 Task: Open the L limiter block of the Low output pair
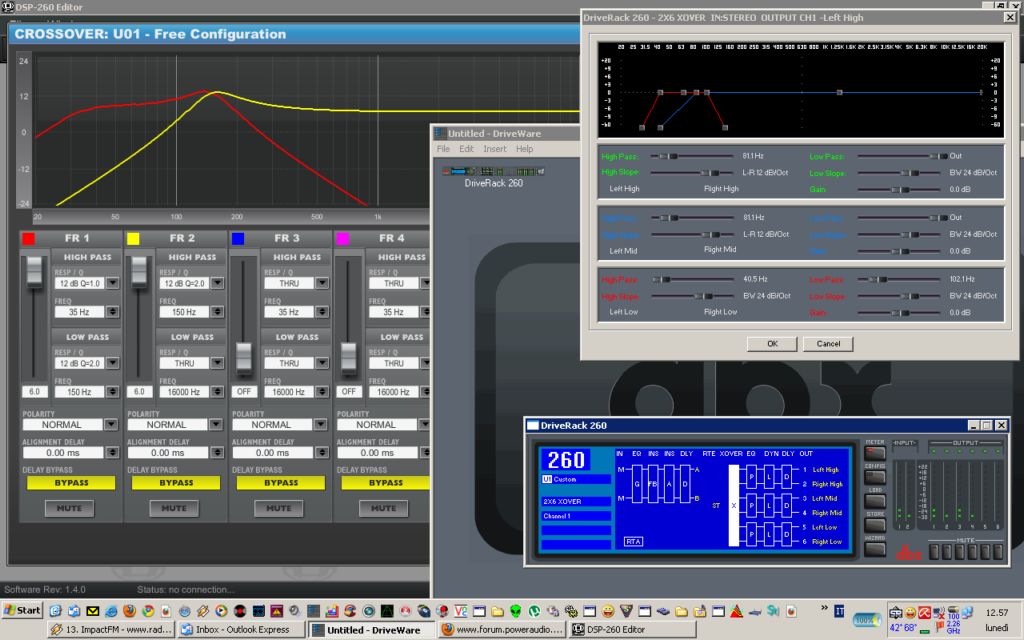(769, 534)
